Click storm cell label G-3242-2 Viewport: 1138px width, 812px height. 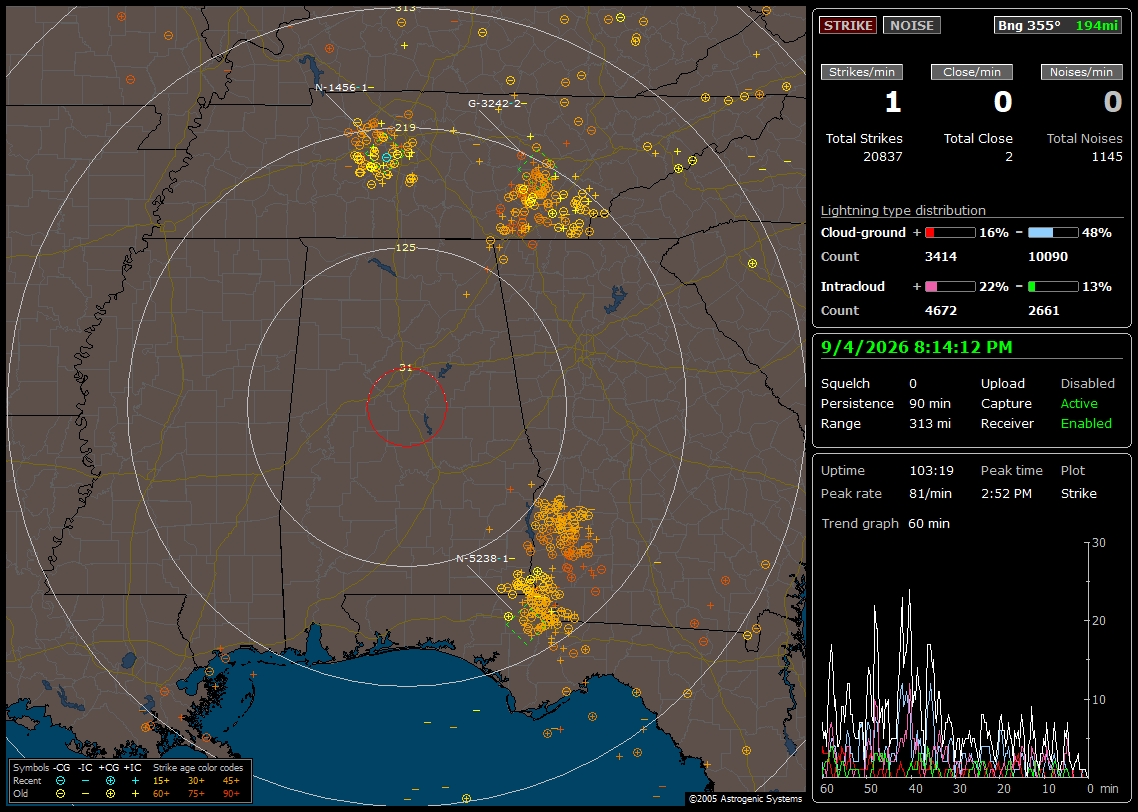[x=494, y=104]
